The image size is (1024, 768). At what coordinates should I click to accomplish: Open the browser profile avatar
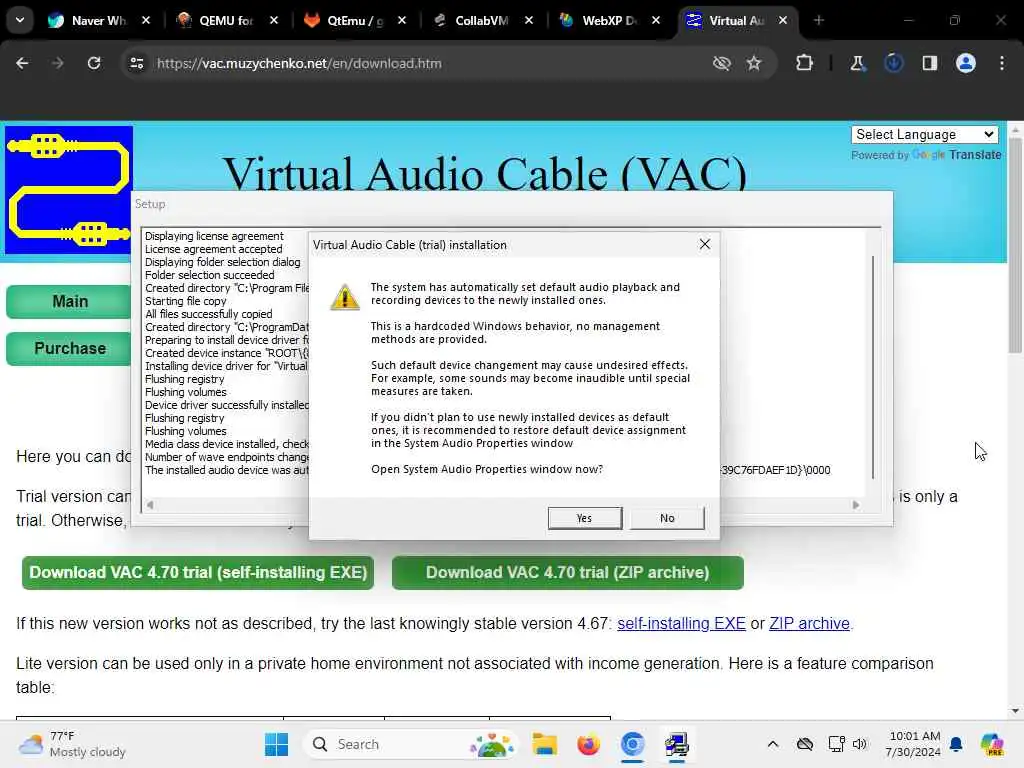(966, 63)
